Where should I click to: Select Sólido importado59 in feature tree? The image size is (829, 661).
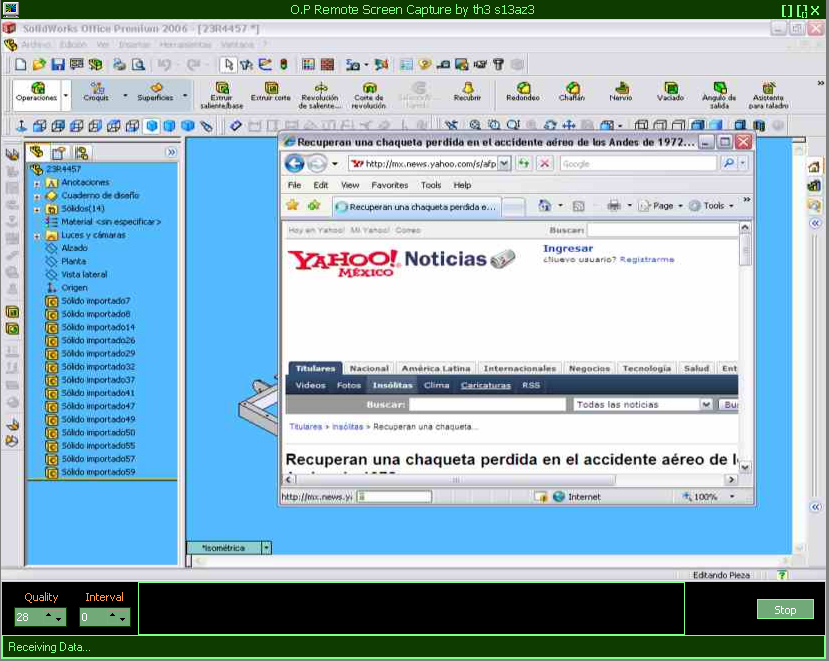98,472
